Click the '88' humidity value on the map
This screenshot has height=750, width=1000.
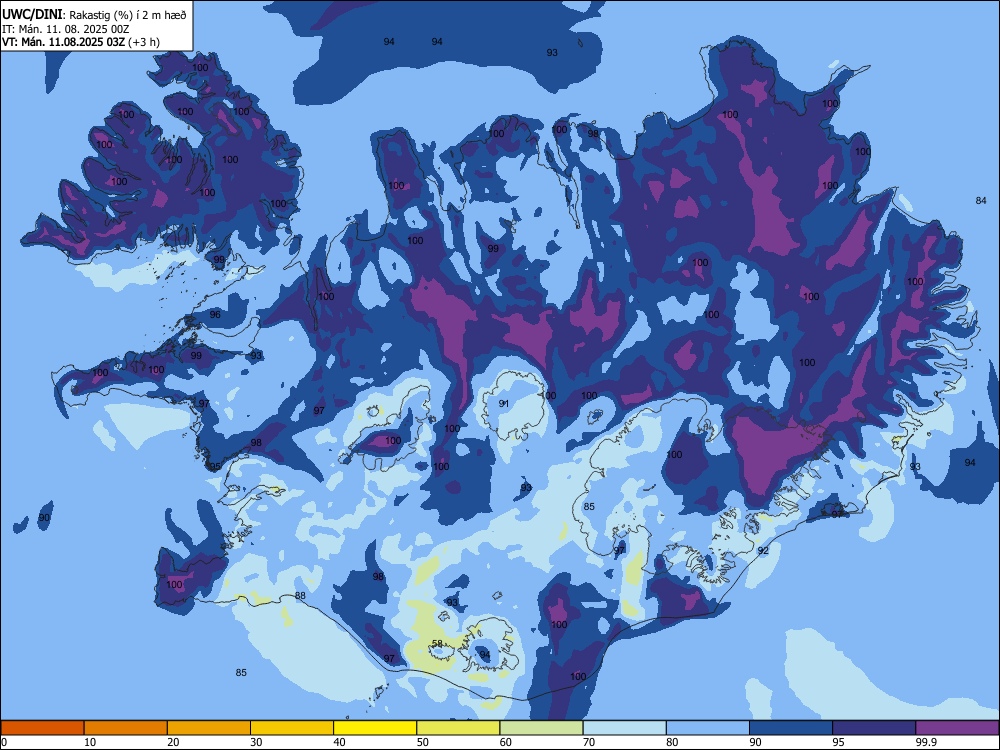pos(300,596)
